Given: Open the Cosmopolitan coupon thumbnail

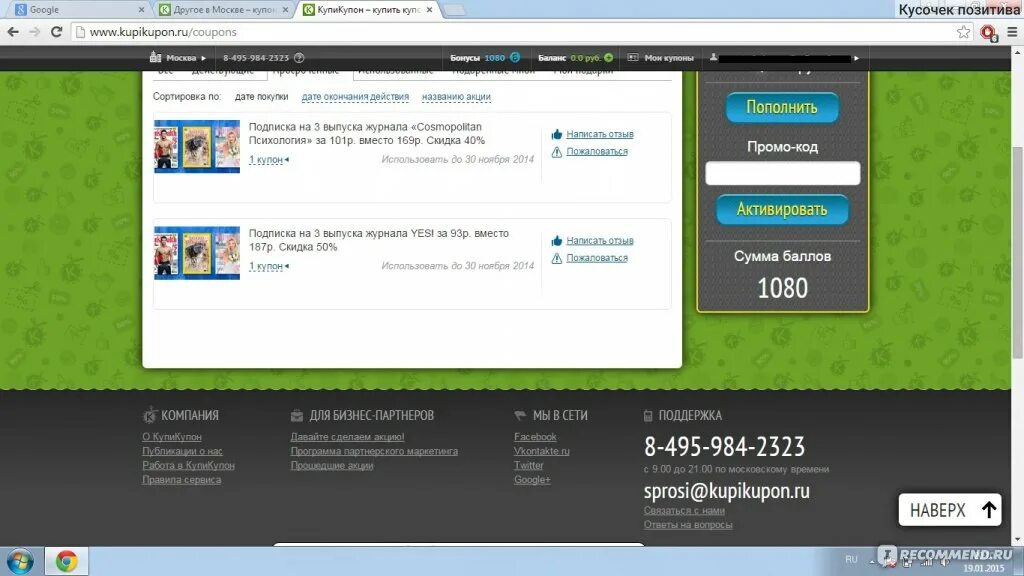Looking at the screenshot, I should [197, 146].
